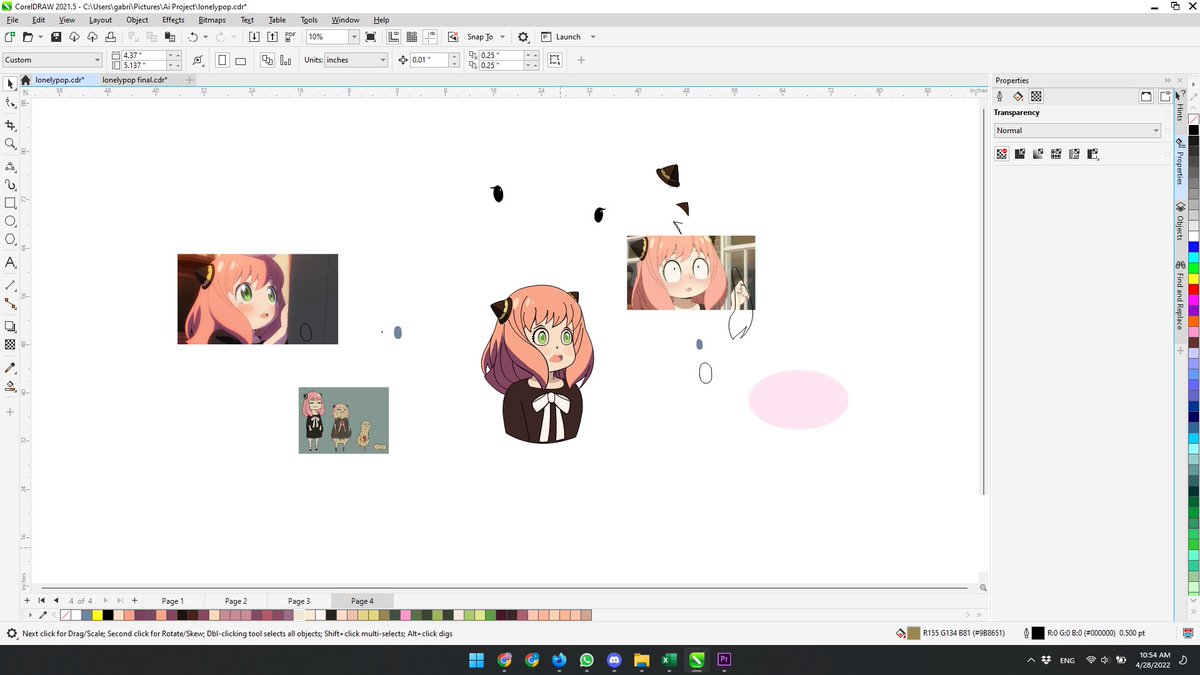Viewport: 1200px width, 675px height.
Task: Click the page width 4.37 field
Action: pos(145,55)
